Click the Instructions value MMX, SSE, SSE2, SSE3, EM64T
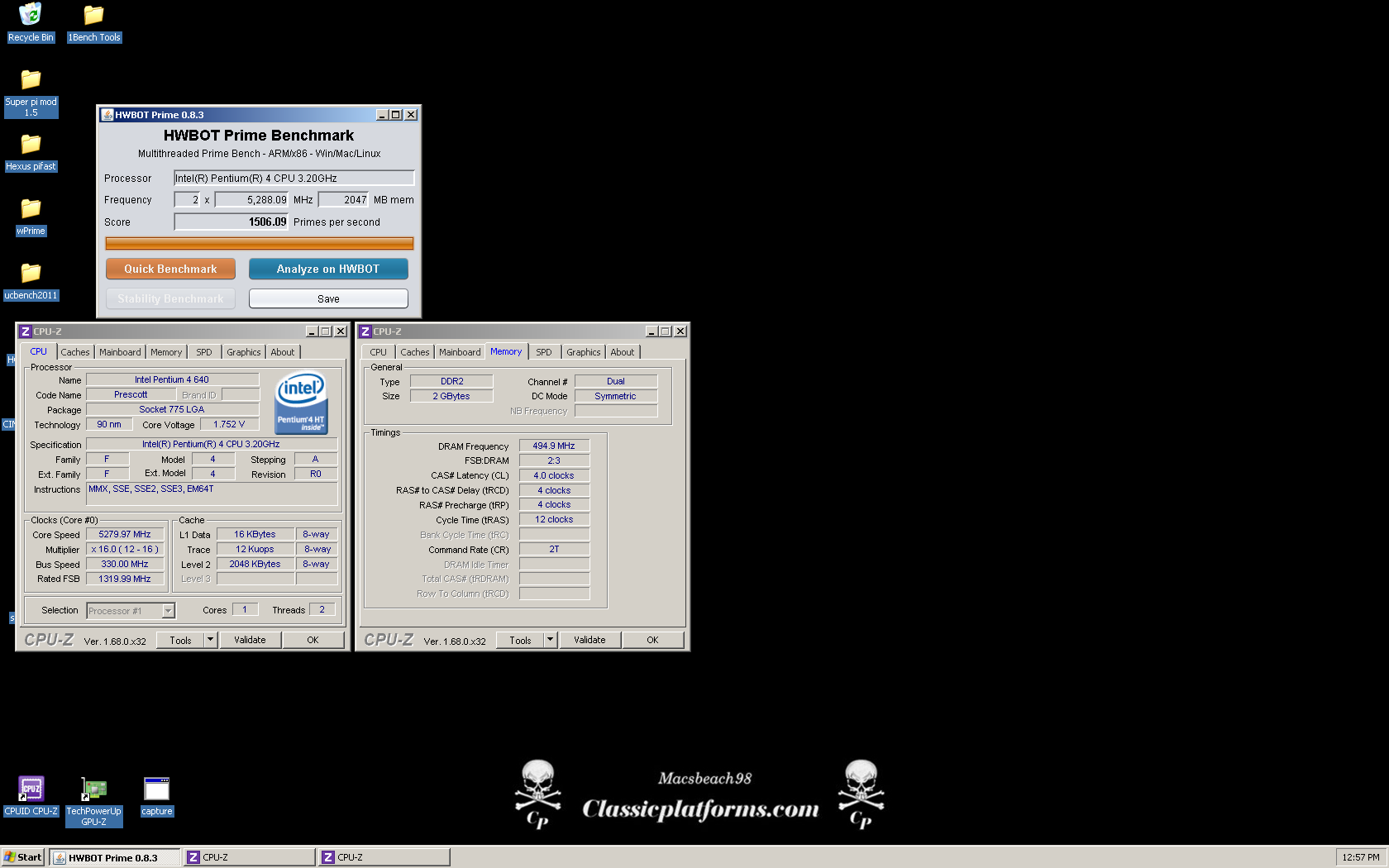This screenshot has height=868, width=1389. coord(212,494)
